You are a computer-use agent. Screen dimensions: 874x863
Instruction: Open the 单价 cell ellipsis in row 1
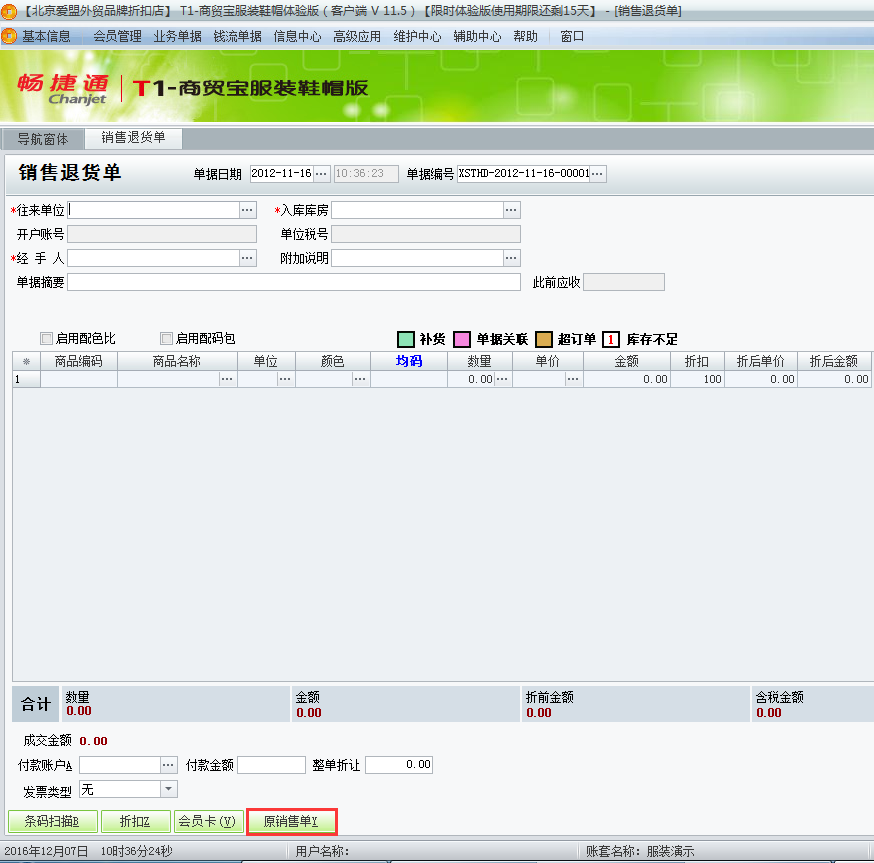573,379
